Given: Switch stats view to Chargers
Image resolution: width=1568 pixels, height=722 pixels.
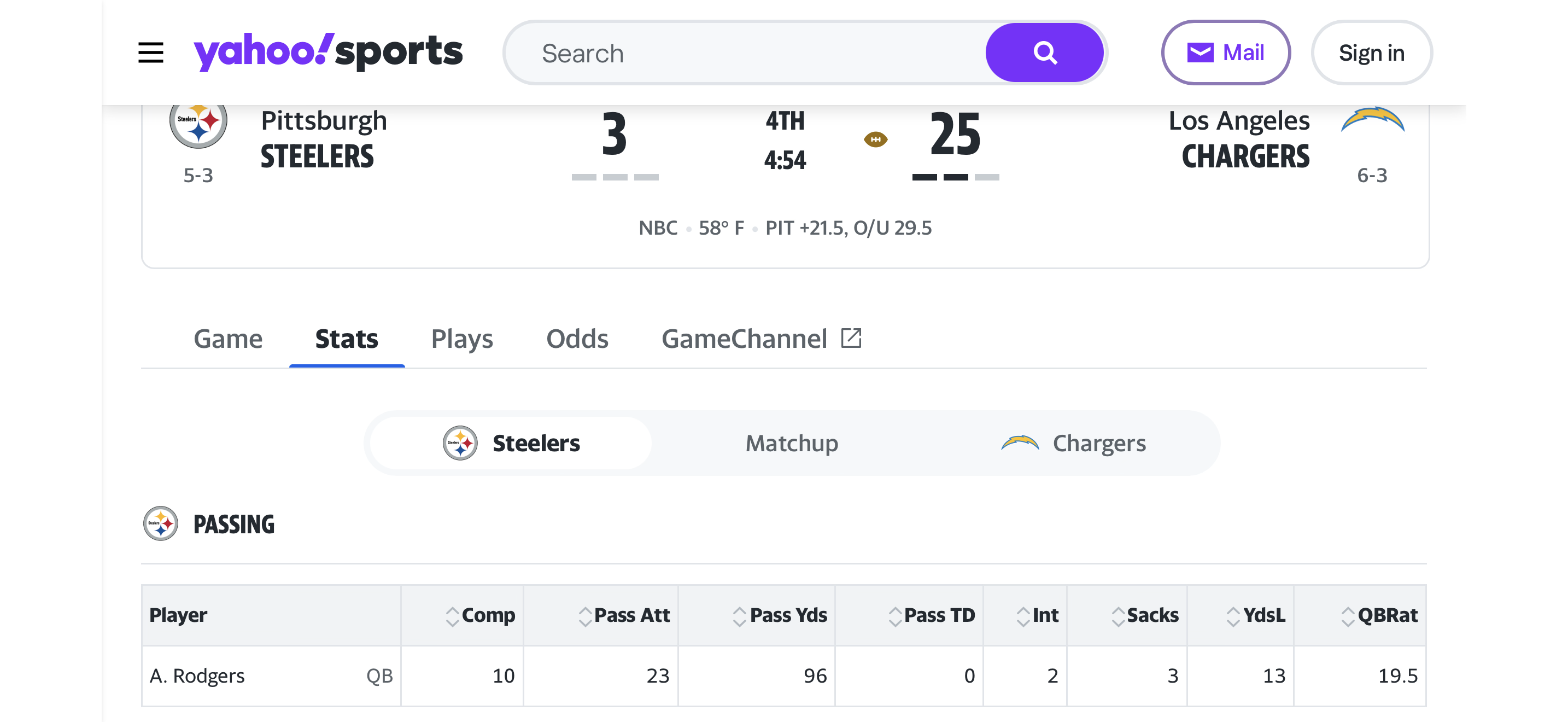Looking at the screenshot, I should click(x=1074, y=443).
